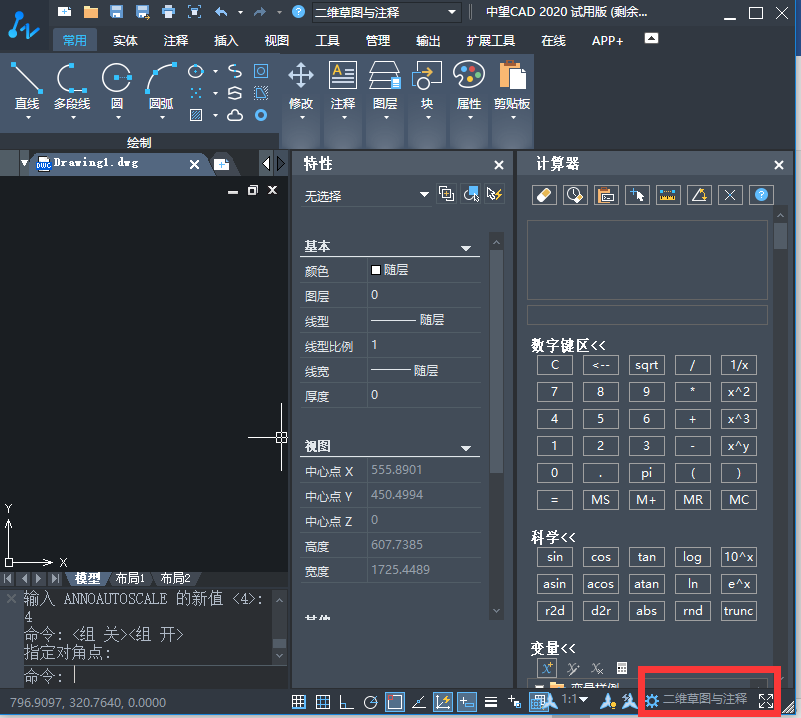Viewport: 801px width, 718px height.
Task: Click the calculator help question-mark icon
Action: click(761, 195)
